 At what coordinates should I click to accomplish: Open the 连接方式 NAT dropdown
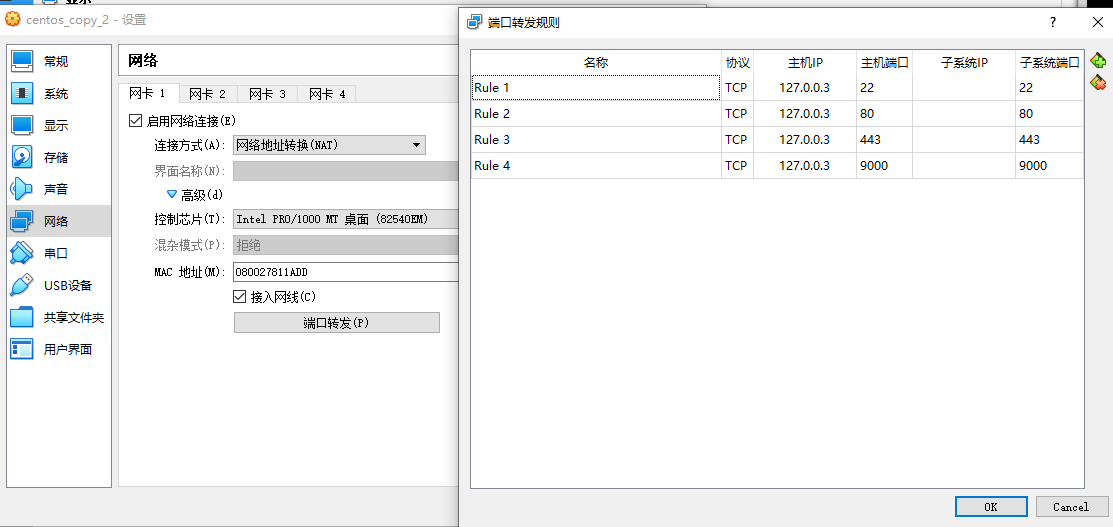tap(329, 146)
